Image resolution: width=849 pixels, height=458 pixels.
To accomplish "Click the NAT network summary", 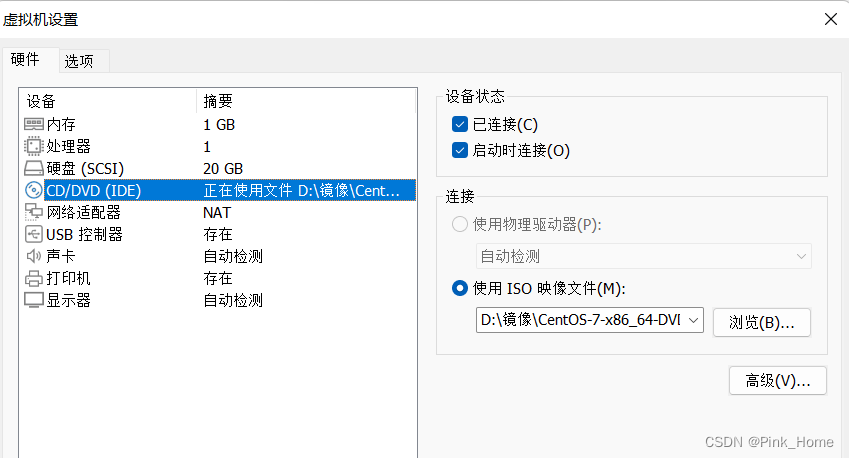I will 217,213.
